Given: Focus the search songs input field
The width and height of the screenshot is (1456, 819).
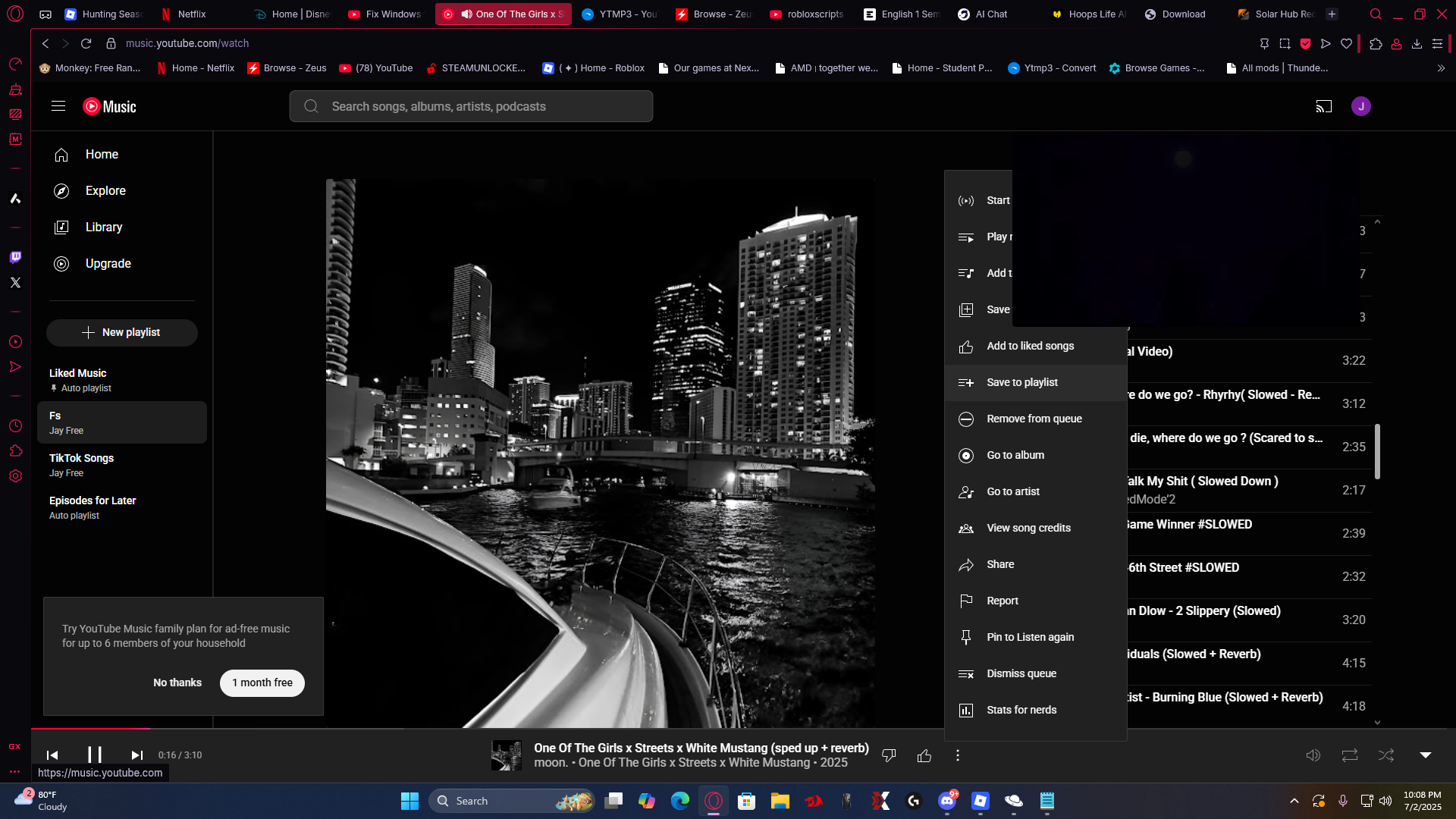Looking at the screenshot, I should coord(471,107).
